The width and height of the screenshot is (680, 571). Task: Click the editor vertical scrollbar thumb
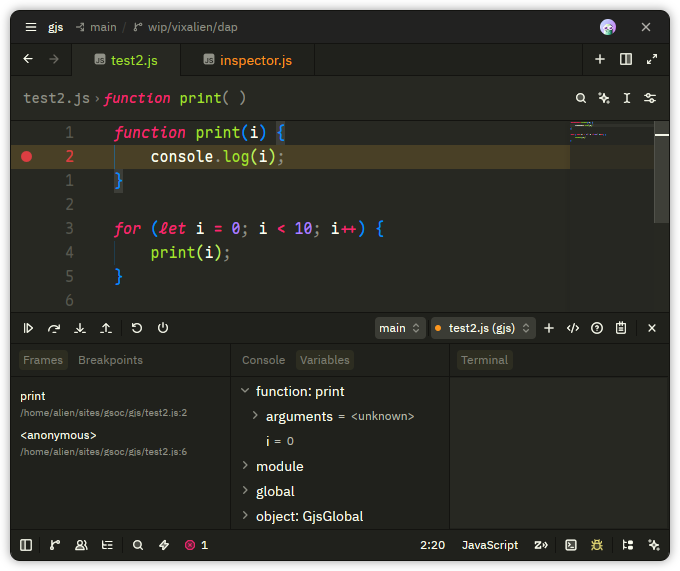tap(661, 172)
